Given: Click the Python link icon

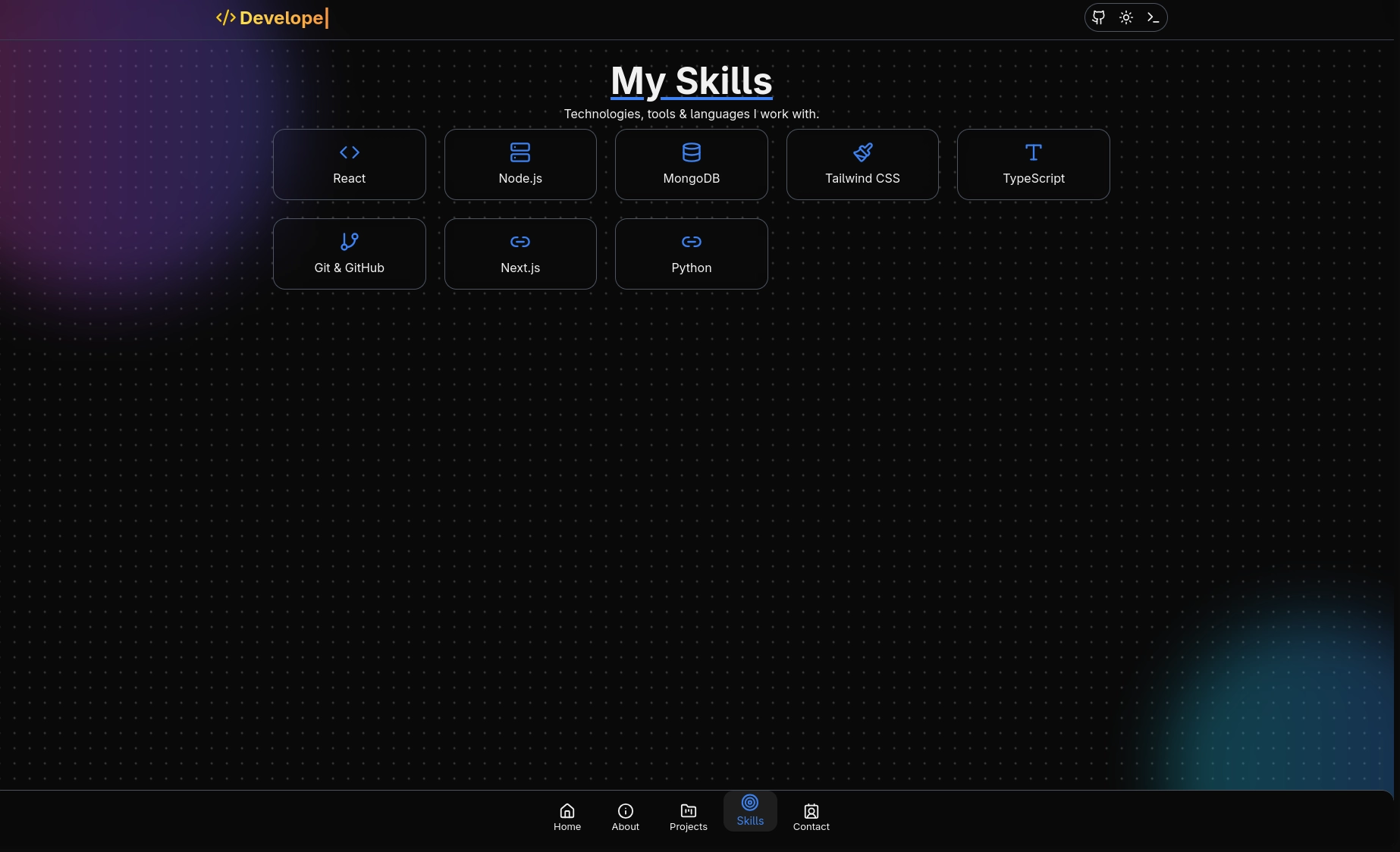Looking at the screenshot, I should coord(692,242).
